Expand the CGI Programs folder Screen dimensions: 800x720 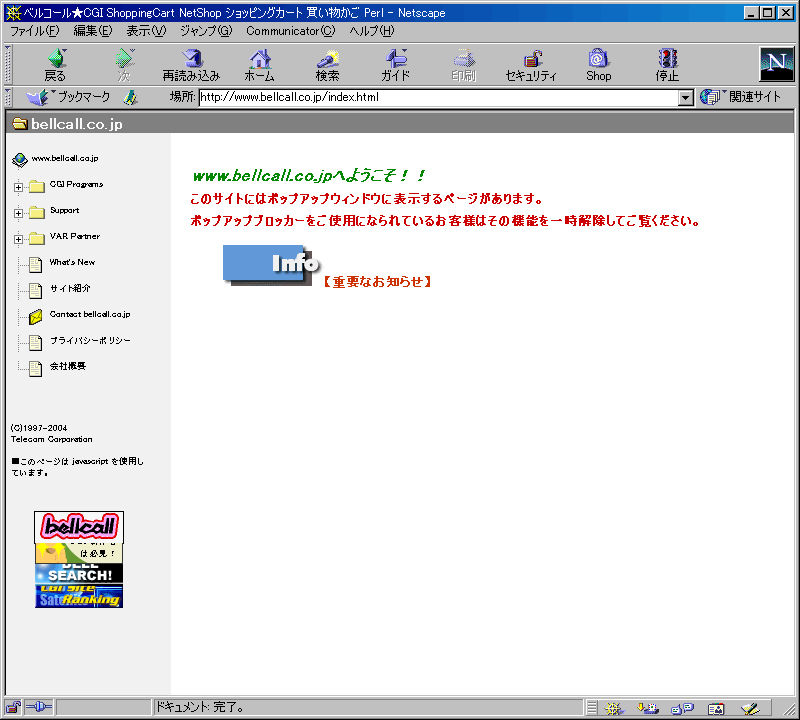(18, 187)
